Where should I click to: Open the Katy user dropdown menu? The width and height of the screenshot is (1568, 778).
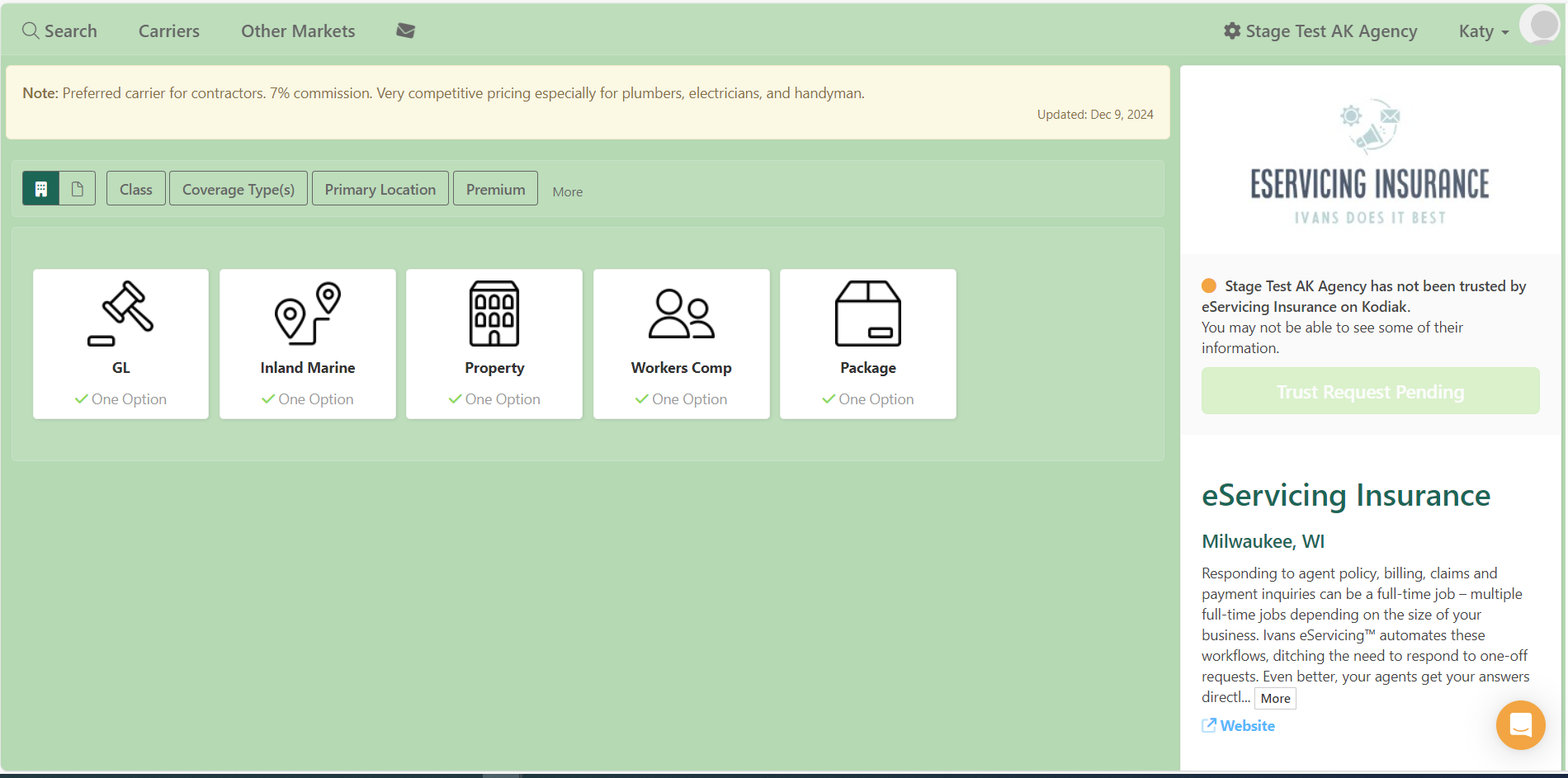1483,31
